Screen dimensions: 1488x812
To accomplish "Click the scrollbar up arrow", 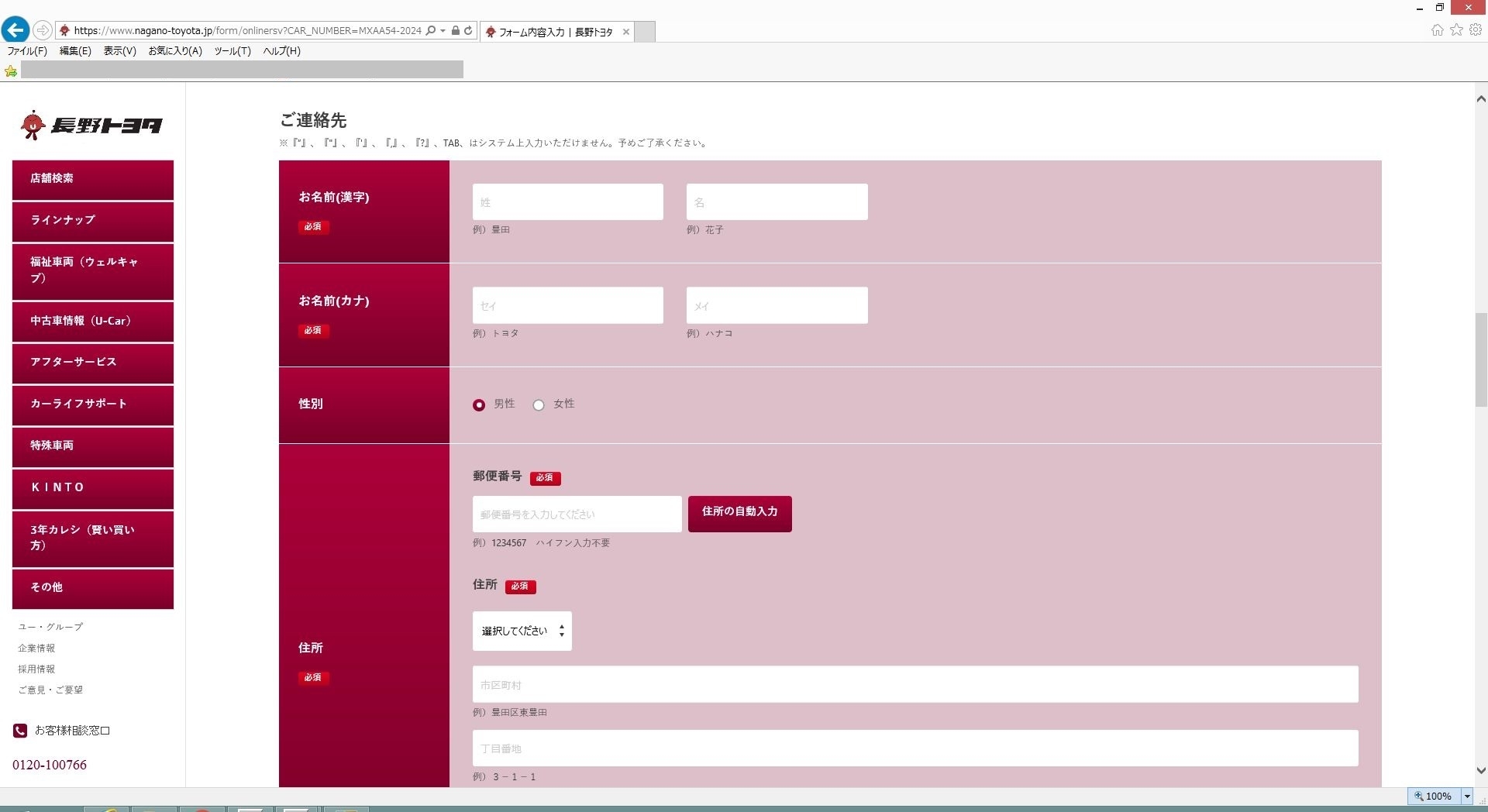I will pyautogui.click(x=1481, y=99).
